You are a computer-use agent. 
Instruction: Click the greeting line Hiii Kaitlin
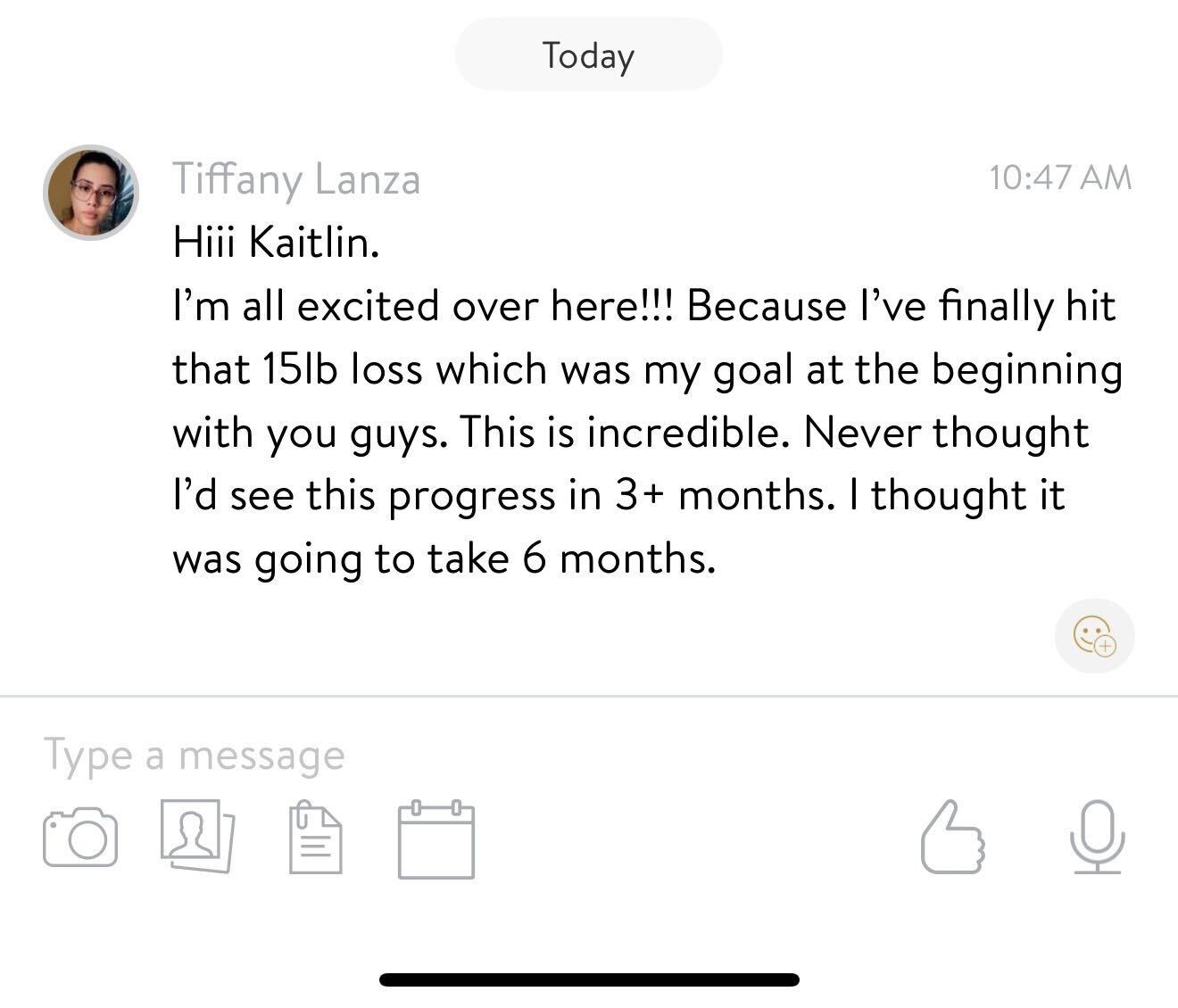[277, 242]
